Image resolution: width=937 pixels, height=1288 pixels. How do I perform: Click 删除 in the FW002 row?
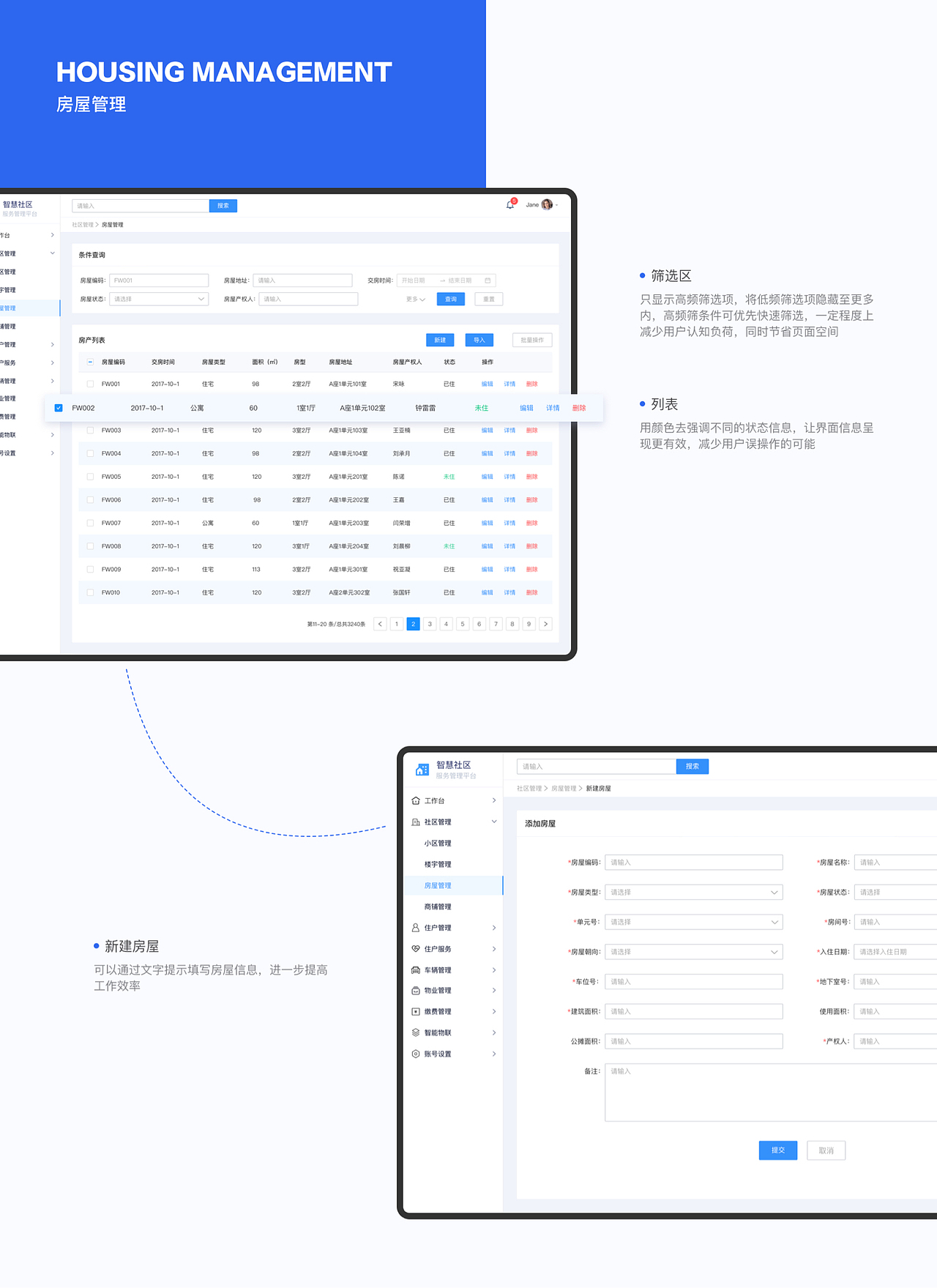579,408
